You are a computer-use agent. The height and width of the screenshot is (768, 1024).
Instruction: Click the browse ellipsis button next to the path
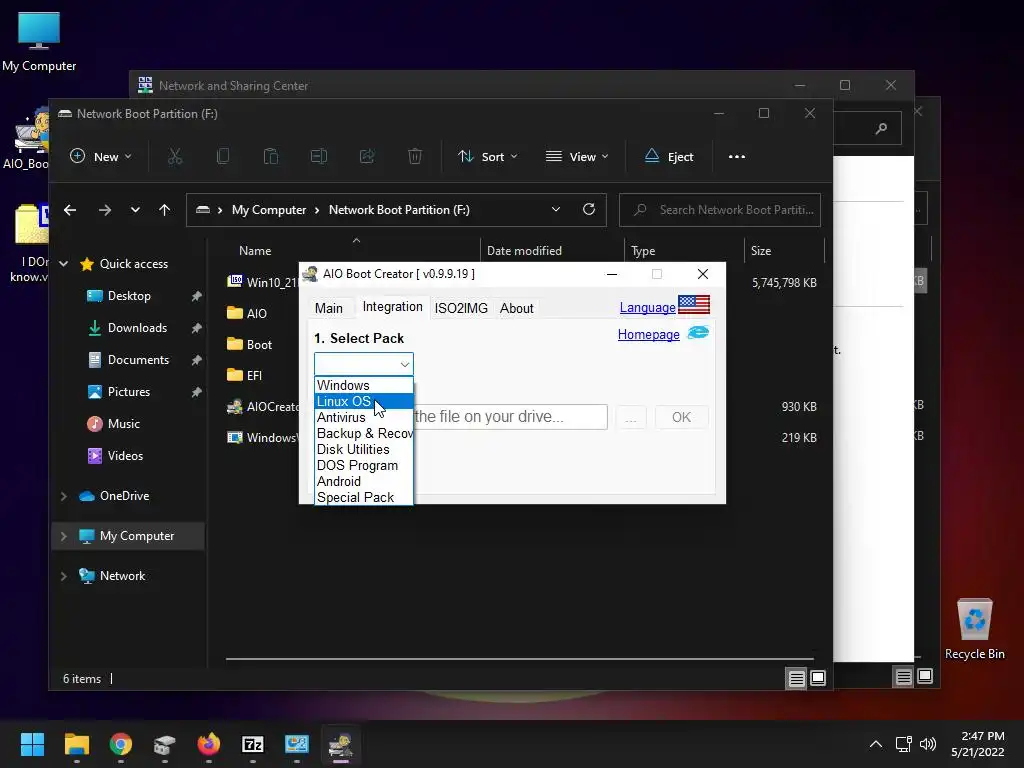pyautogui.click(x=630, y=417)
